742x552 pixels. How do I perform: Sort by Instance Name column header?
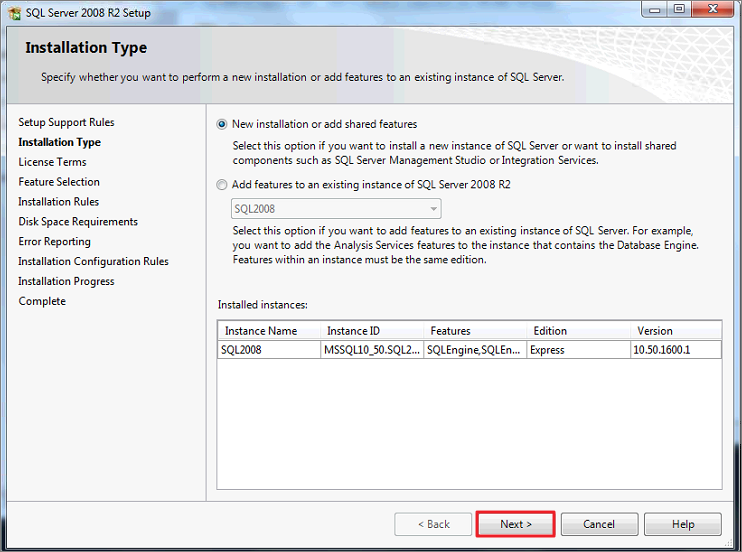click(x=269, y=330)
